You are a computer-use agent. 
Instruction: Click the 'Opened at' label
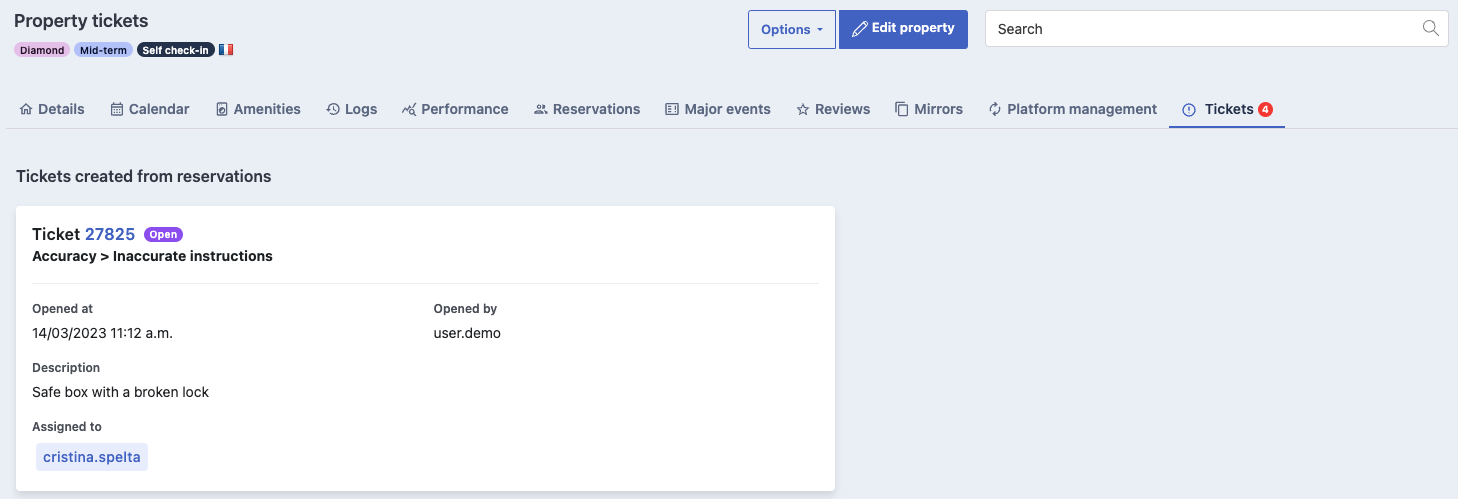click(62, 309)
